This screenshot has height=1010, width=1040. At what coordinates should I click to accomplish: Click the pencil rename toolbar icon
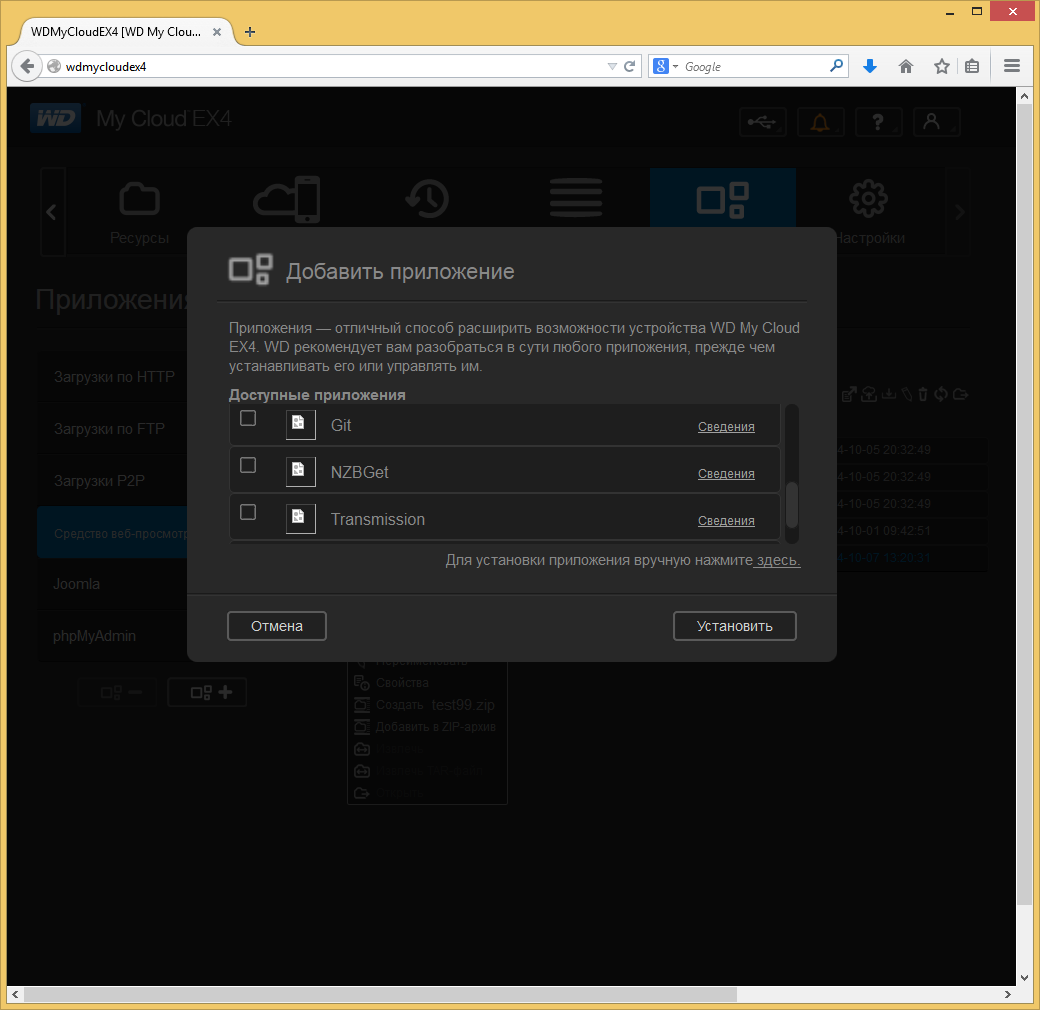tap(907, 395)
